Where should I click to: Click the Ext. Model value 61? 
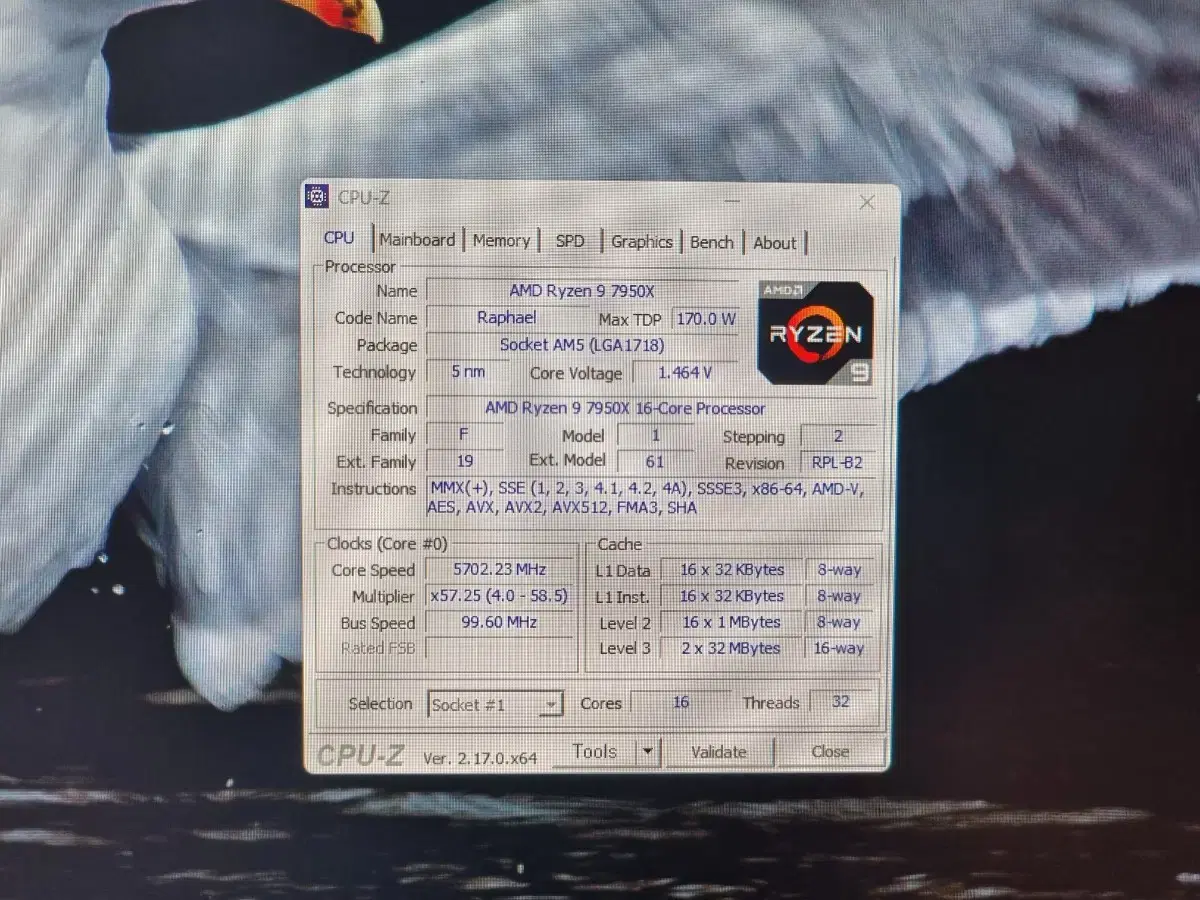(655, 461)
